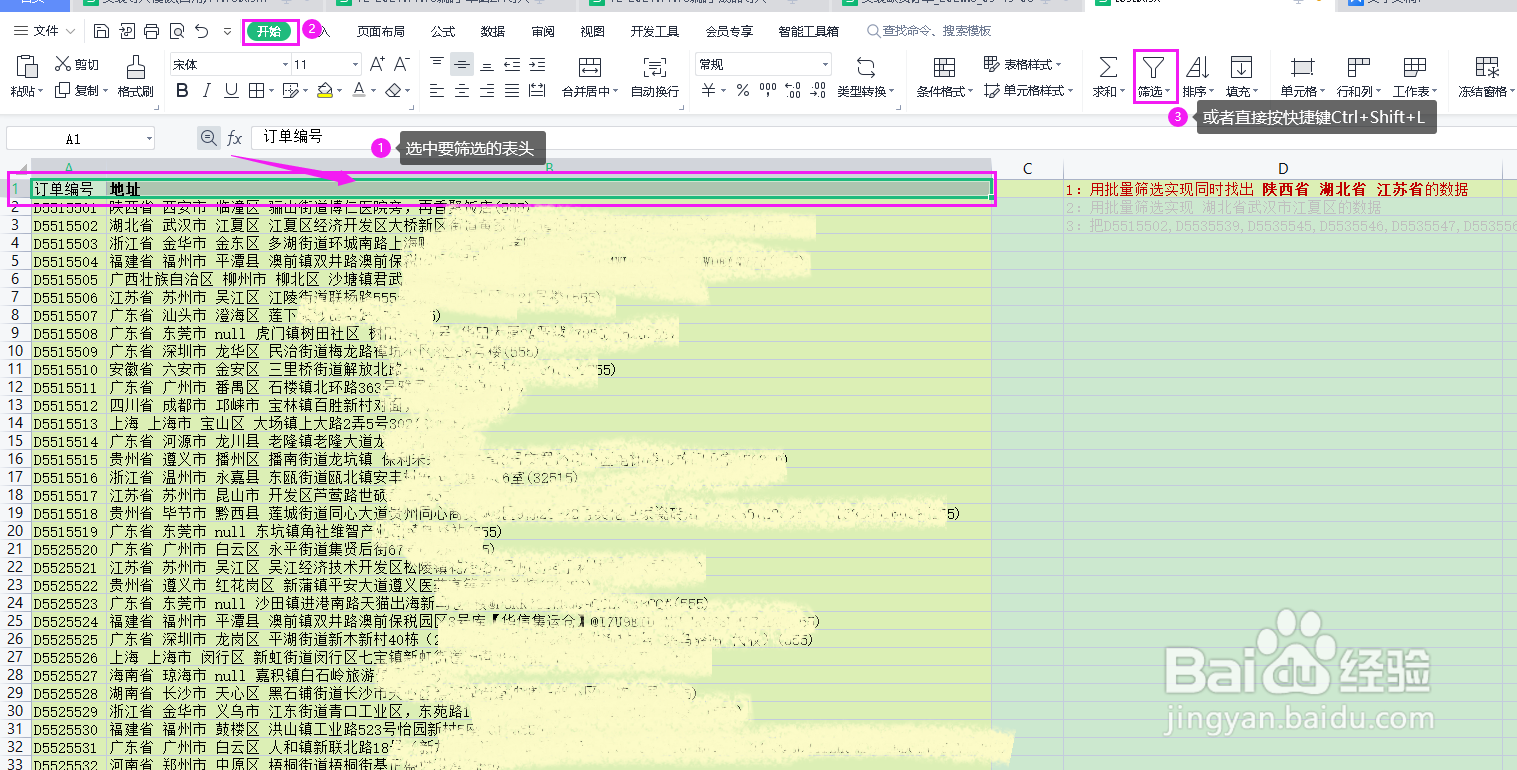Switch to the 数据 tab
Screen dimensions: 1517x770
pyautogui.click(x=493, y=32)
